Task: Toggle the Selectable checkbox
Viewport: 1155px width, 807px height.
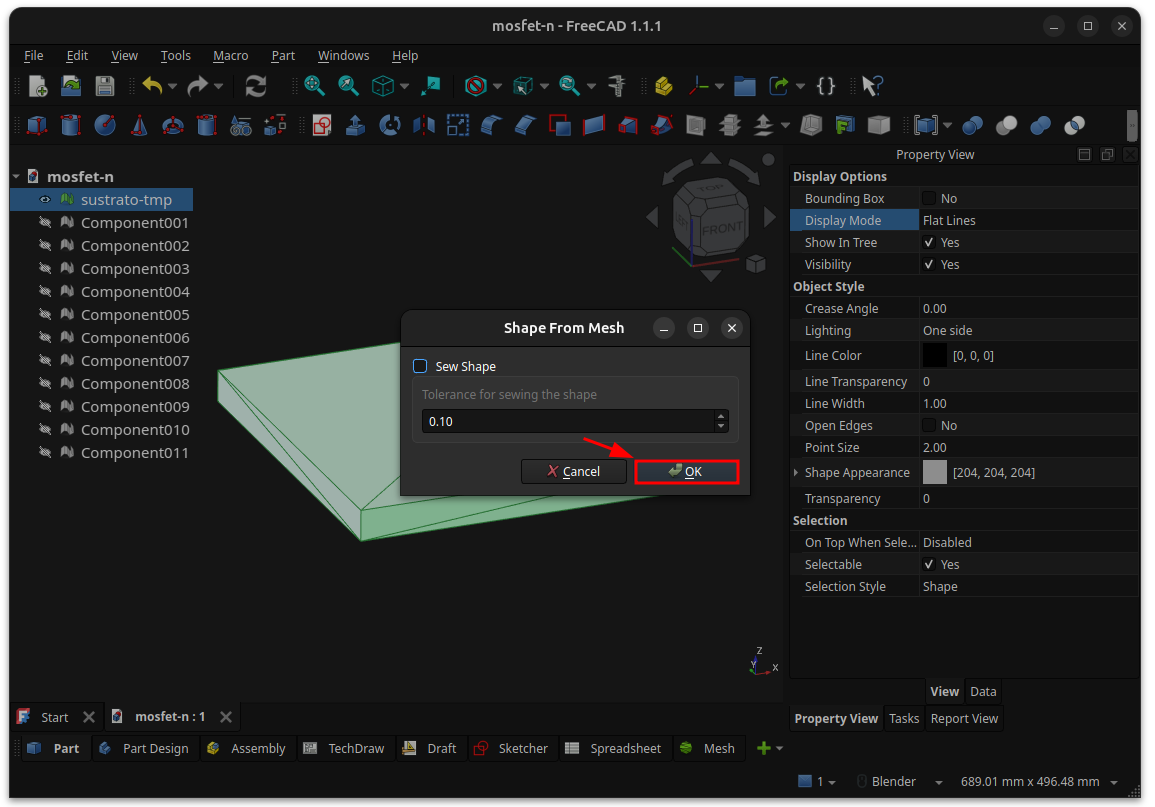Action: [x=929, y=565]
